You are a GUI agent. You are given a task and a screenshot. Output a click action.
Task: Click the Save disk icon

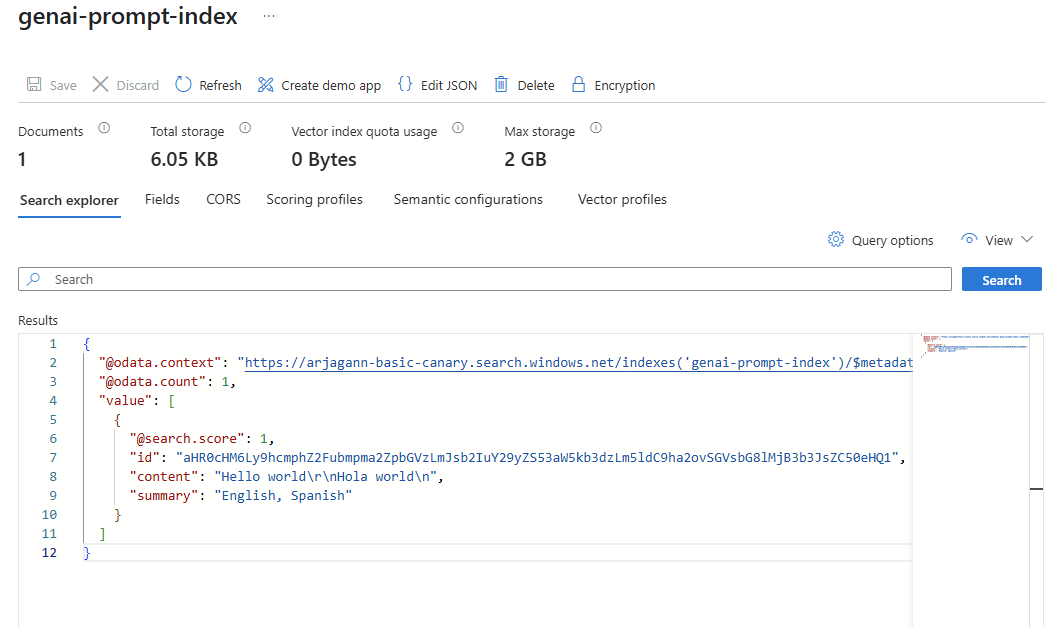click(34, 85)
